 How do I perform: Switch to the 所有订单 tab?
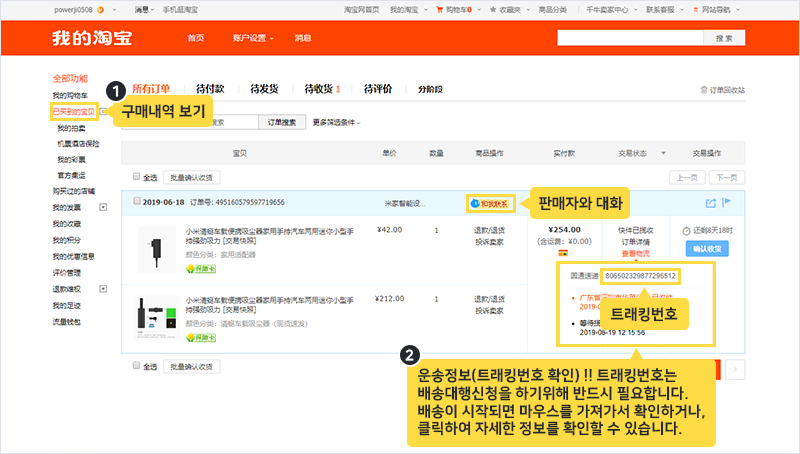click(x=151, y=89)
